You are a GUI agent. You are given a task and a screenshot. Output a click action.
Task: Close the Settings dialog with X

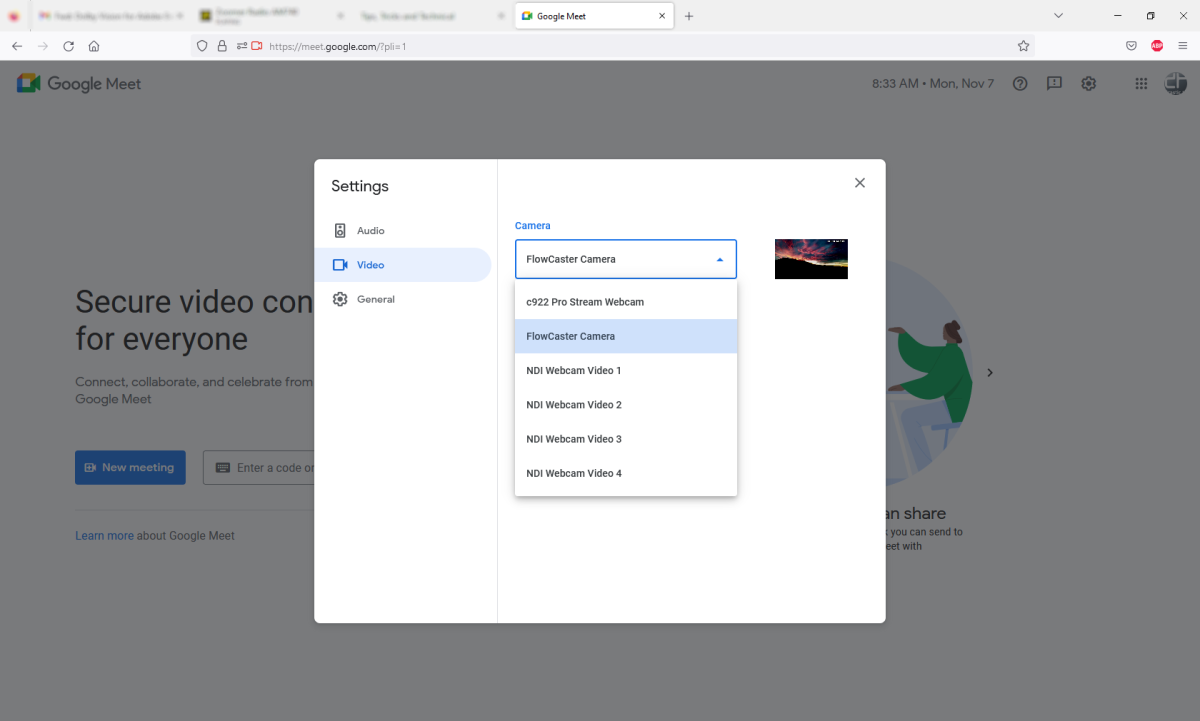tap(860, 183)
